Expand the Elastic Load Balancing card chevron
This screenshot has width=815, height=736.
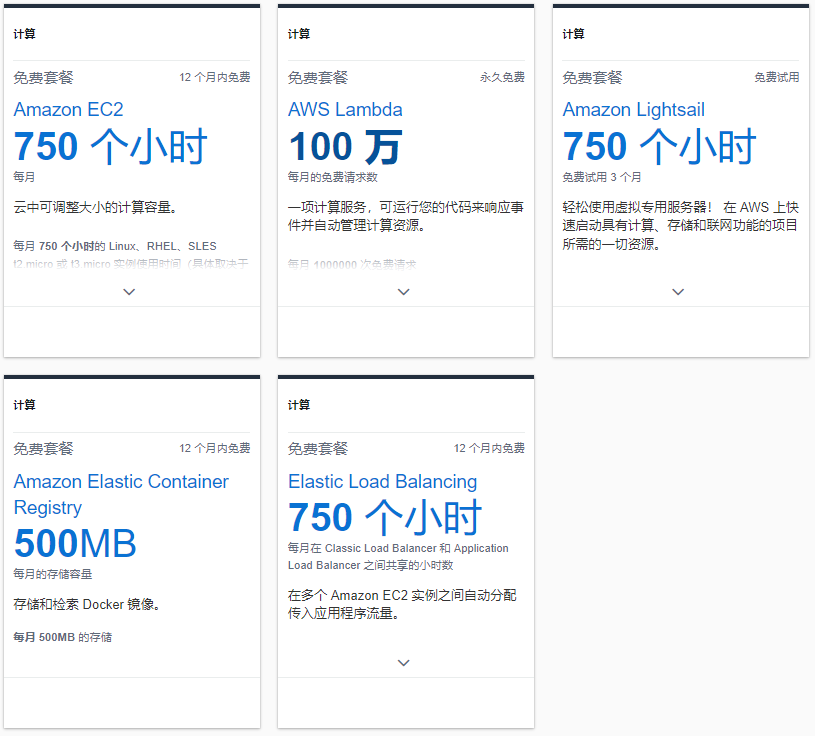pos(403,663)
